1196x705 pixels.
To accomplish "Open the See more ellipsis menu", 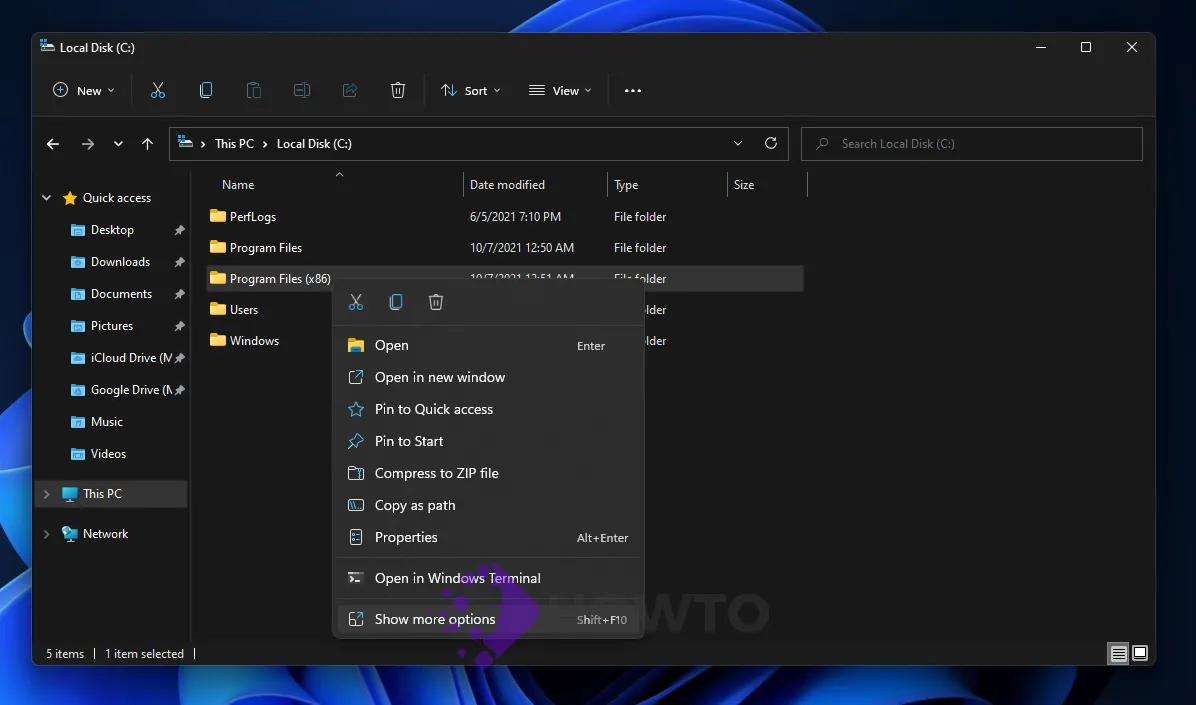I will tap(633, 90).
